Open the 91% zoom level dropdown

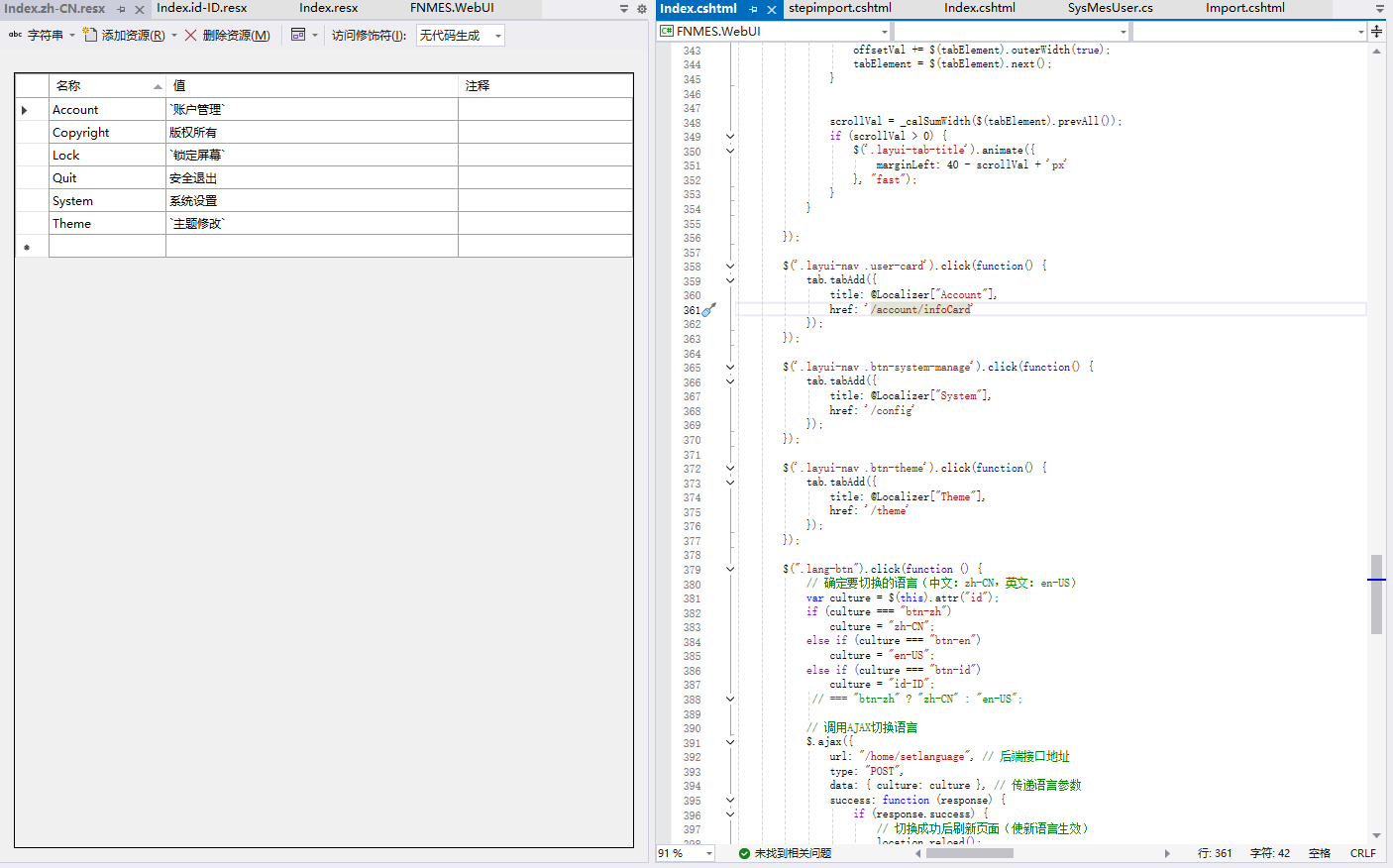(x=686, y=853)
